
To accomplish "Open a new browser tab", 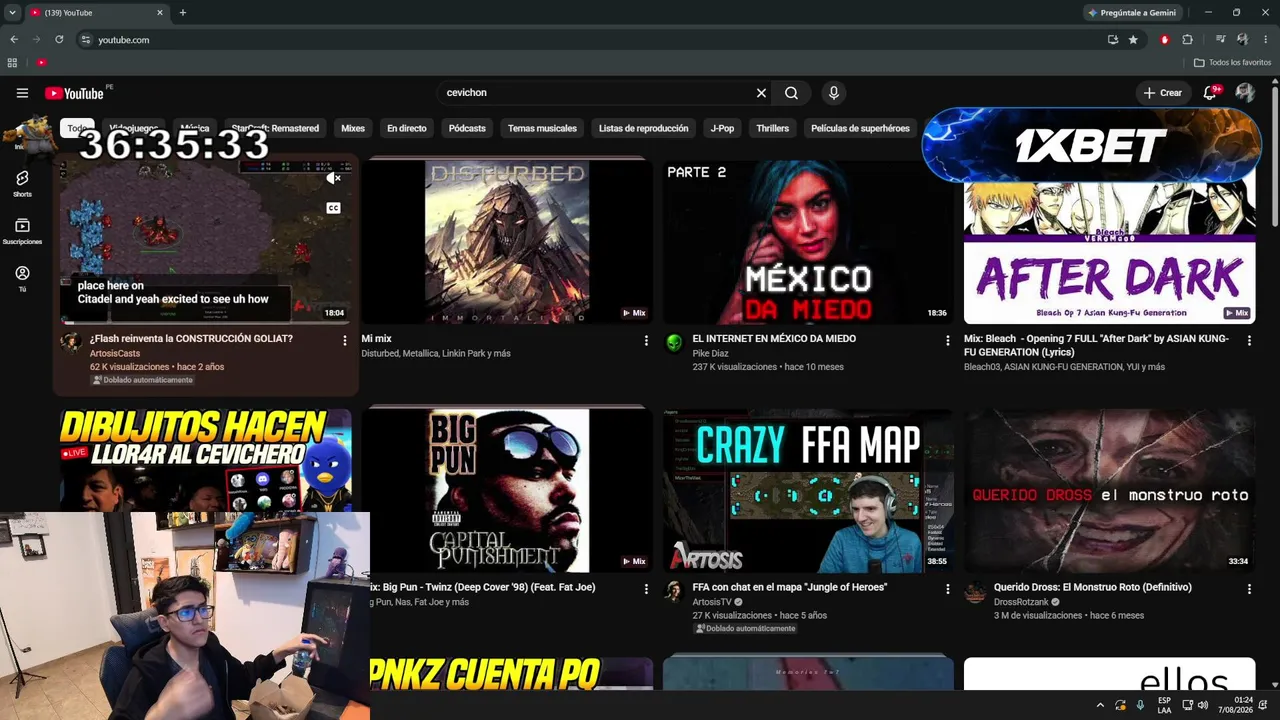I will pos(183,13).
